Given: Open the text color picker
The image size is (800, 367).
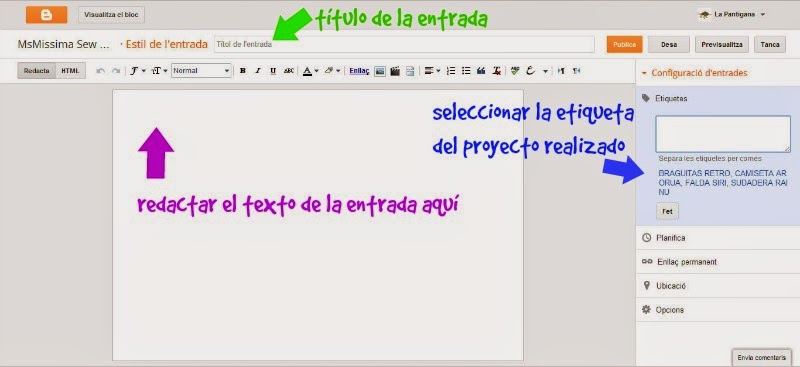Looking at the screenshot, I should [310, 71].
